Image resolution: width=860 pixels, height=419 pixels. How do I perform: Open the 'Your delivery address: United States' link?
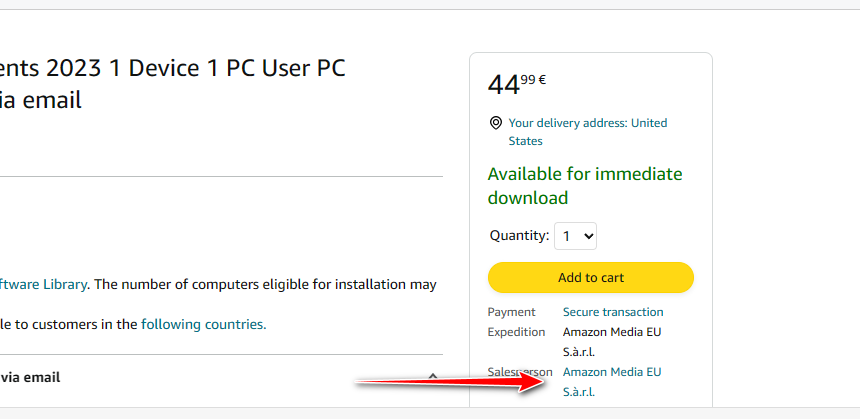click(x=588, y=132)
